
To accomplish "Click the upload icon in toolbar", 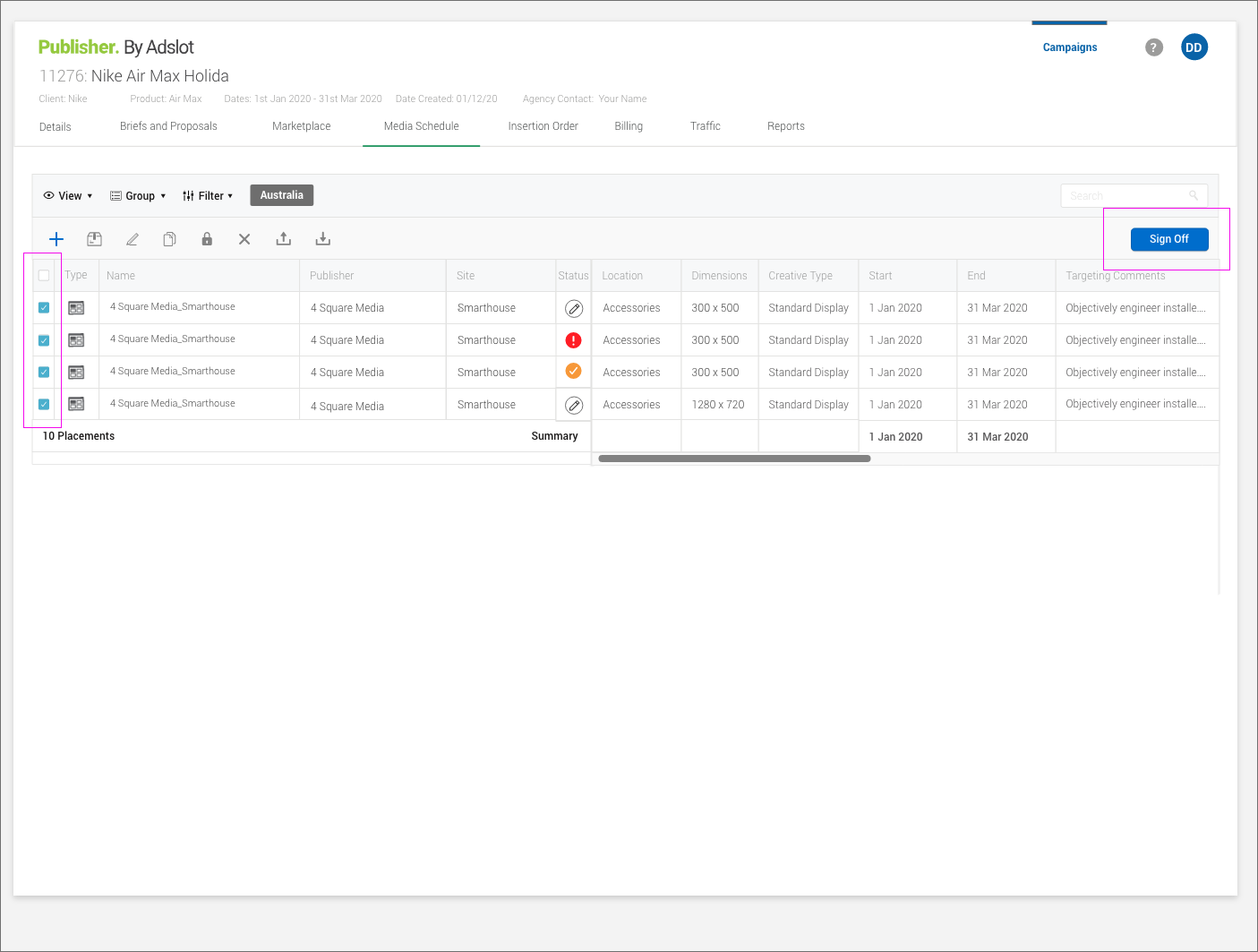I will click(284, 239).
